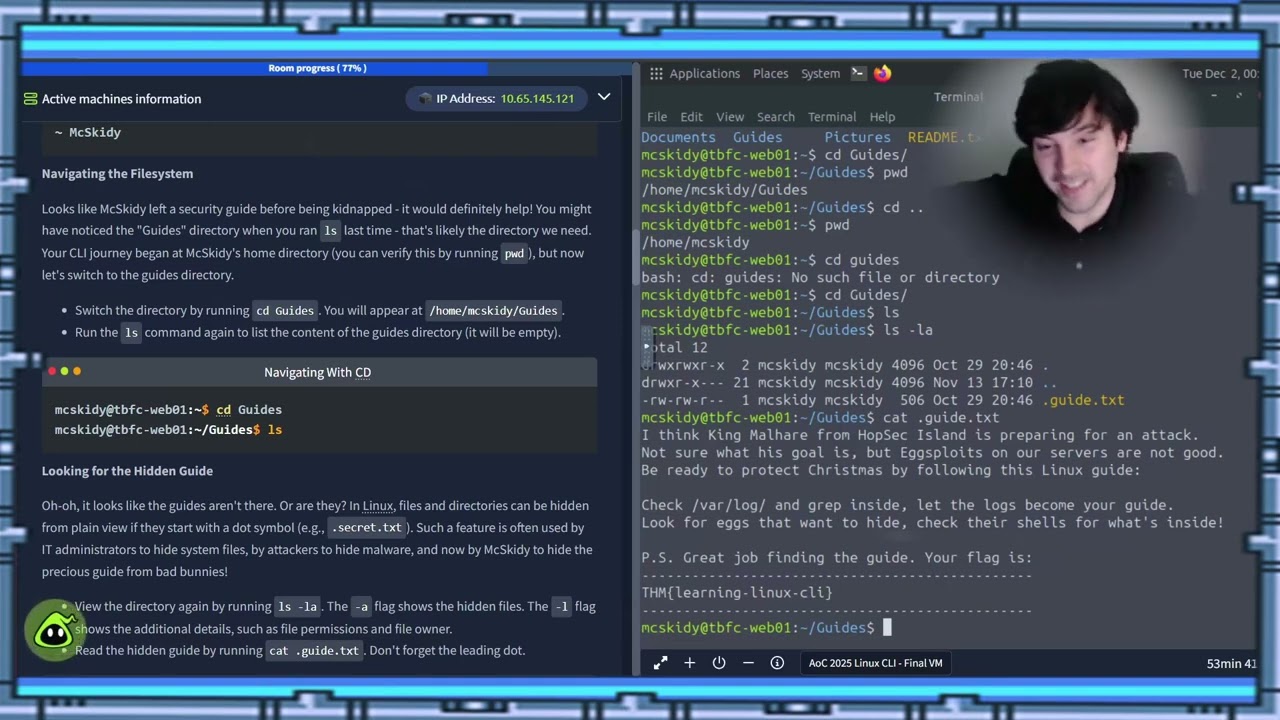Viewport: 1280px width, 720px height.
Task: Click the THM{learning-linux-cli} flag text
Action: [x=737, y=593]
